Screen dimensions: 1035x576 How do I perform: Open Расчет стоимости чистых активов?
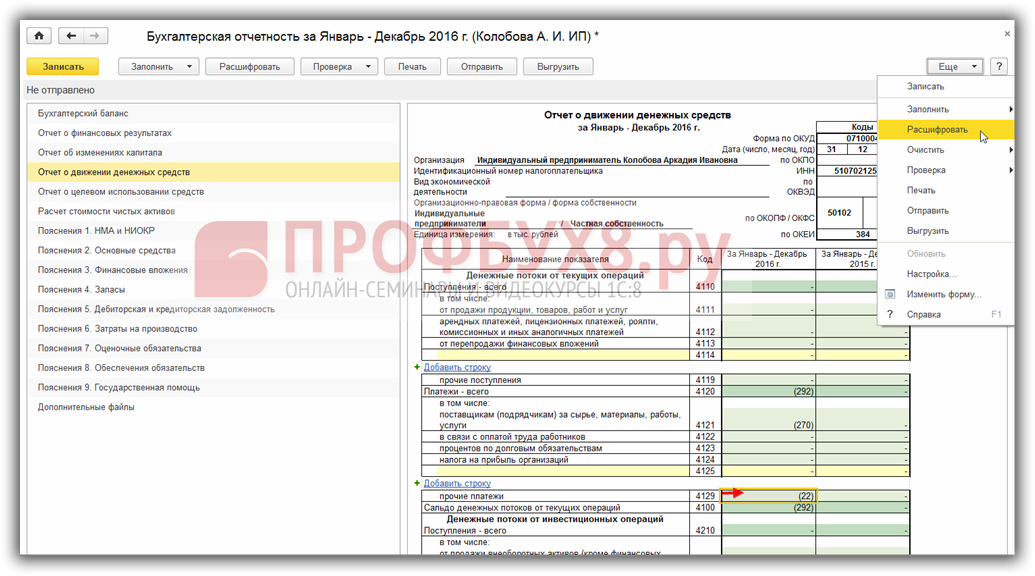click(213, 211)
